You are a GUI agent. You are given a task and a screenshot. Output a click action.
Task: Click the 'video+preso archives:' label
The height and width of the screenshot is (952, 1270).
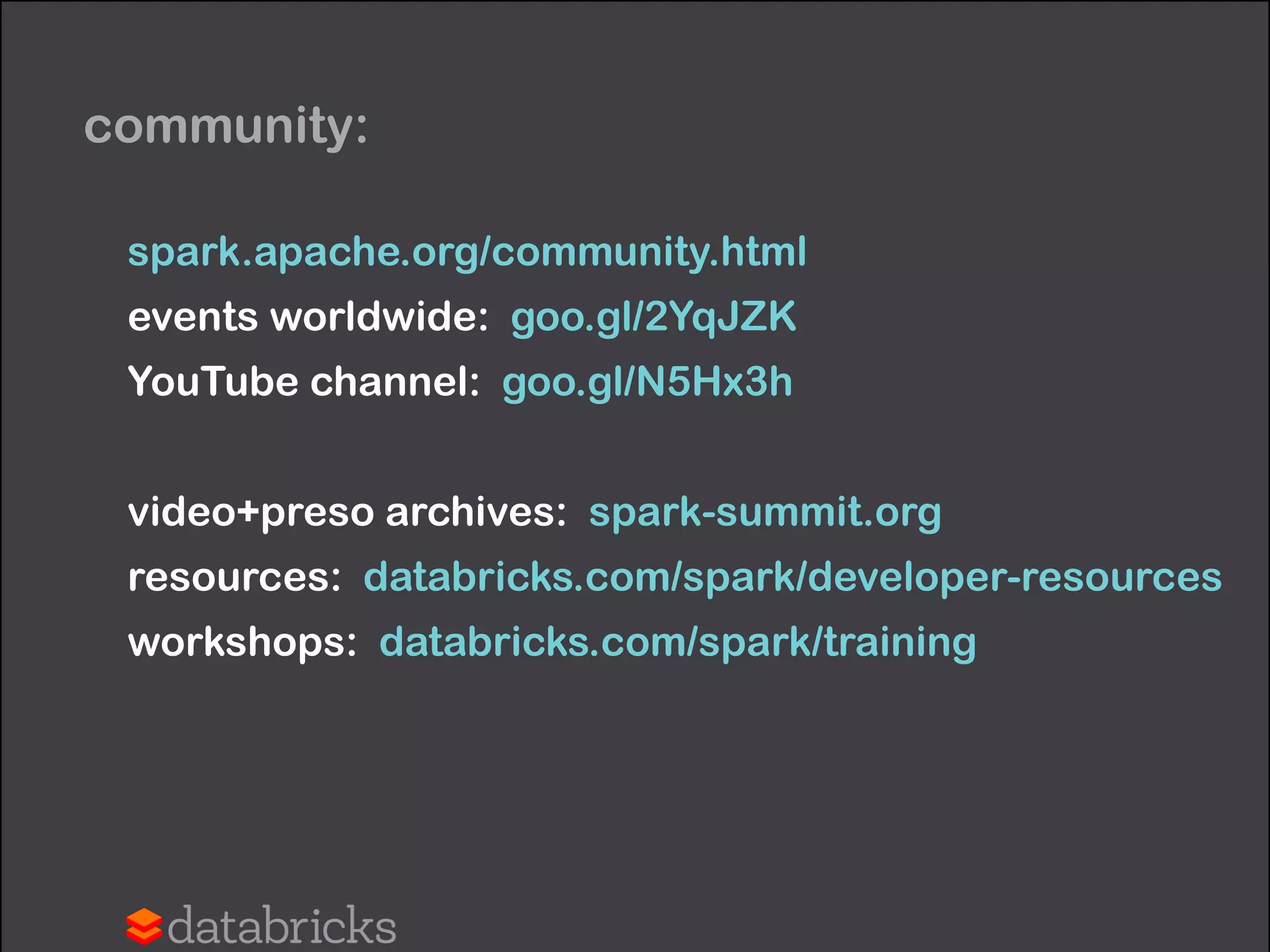click(x=347, y=514)
